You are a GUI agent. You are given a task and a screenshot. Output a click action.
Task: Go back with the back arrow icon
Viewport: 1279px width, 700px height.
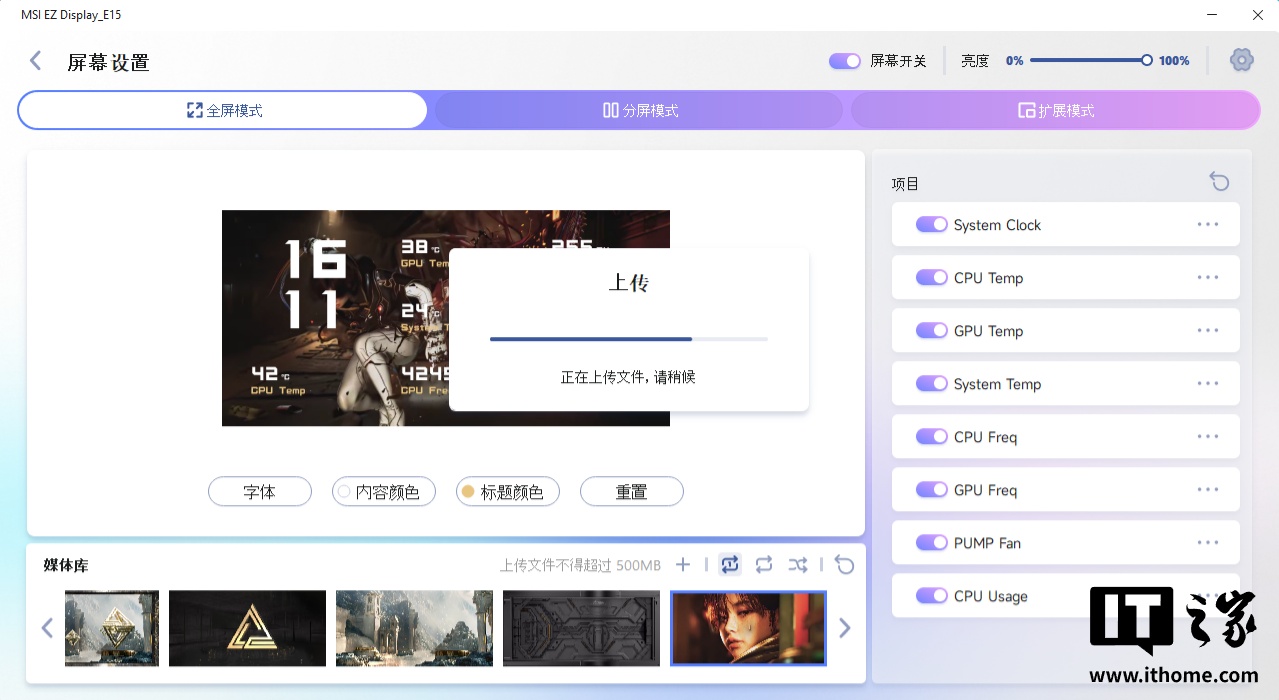[x=35, y=61]
